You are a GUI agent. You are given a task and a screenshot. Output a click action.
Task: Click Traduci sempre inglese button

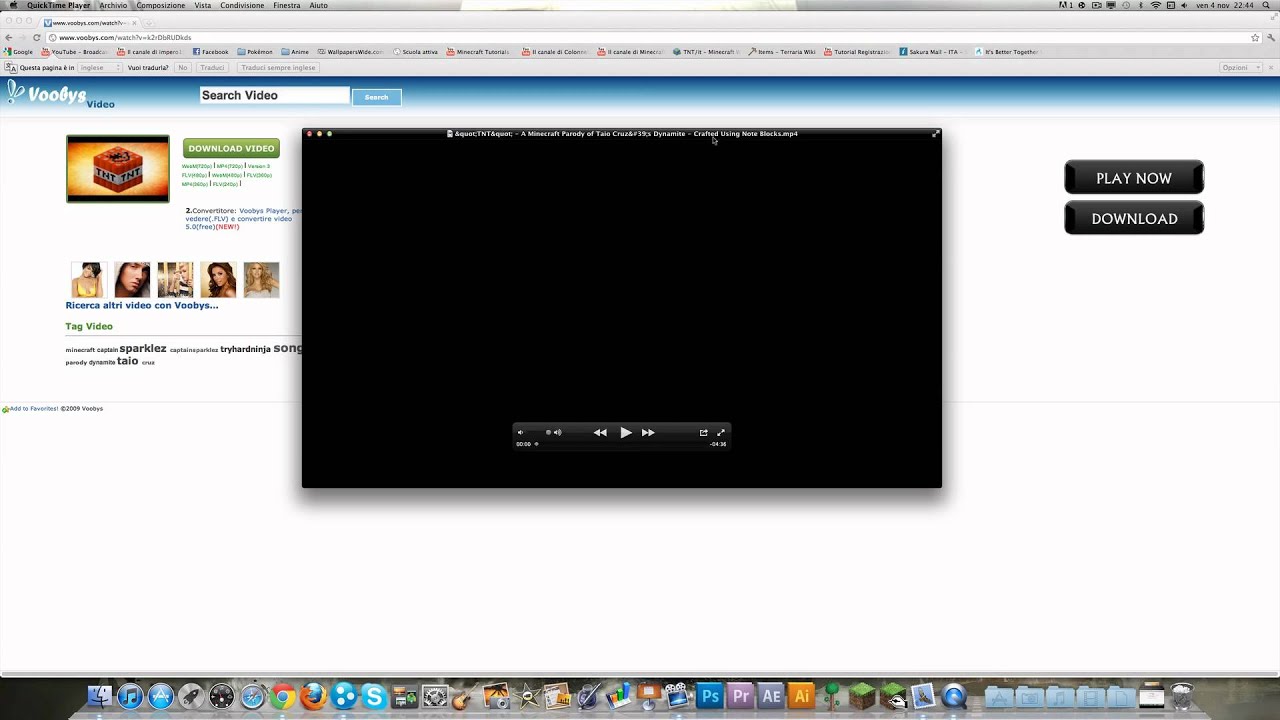[x=279, y=68]
